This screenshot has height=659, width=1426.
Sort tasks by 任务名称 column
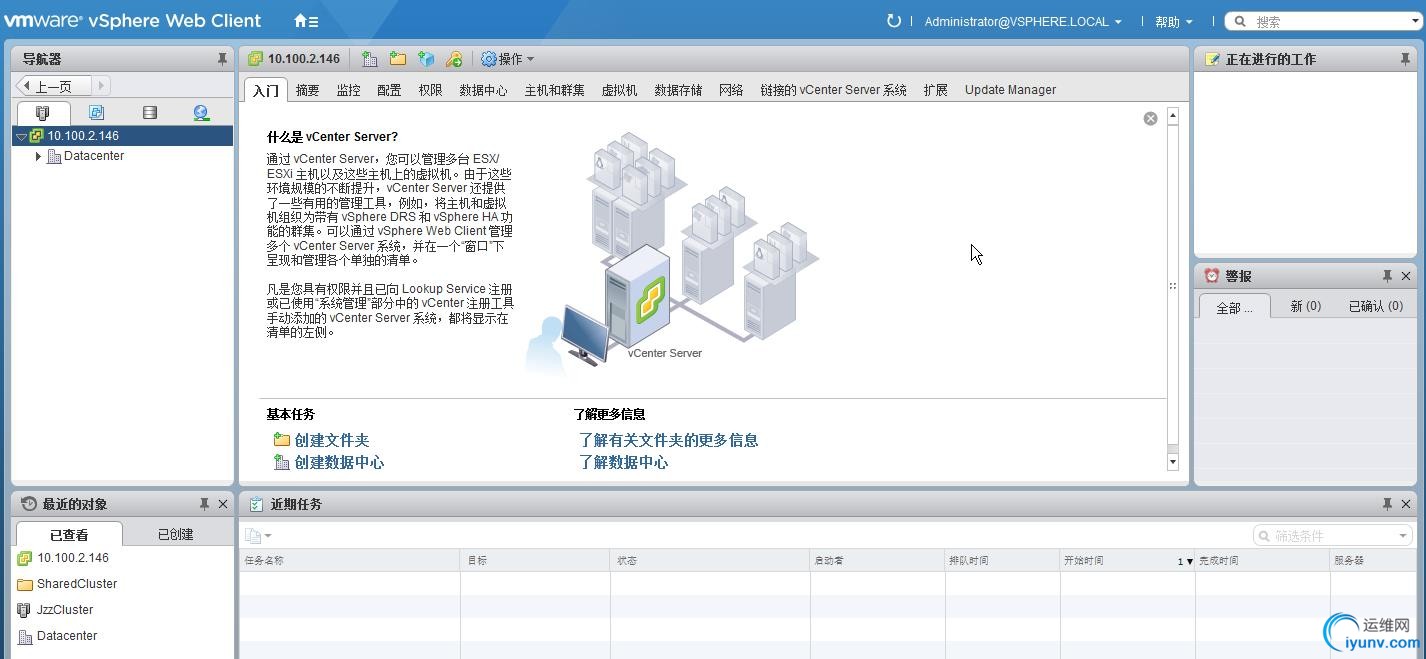tap(349, 561)
